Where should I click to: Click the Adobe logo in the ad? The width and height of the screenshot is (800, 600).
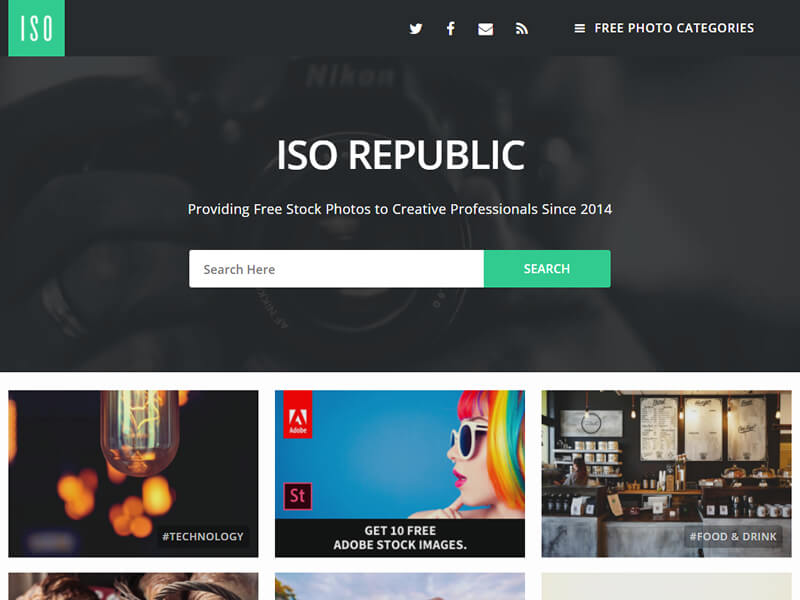click(298, 414)
